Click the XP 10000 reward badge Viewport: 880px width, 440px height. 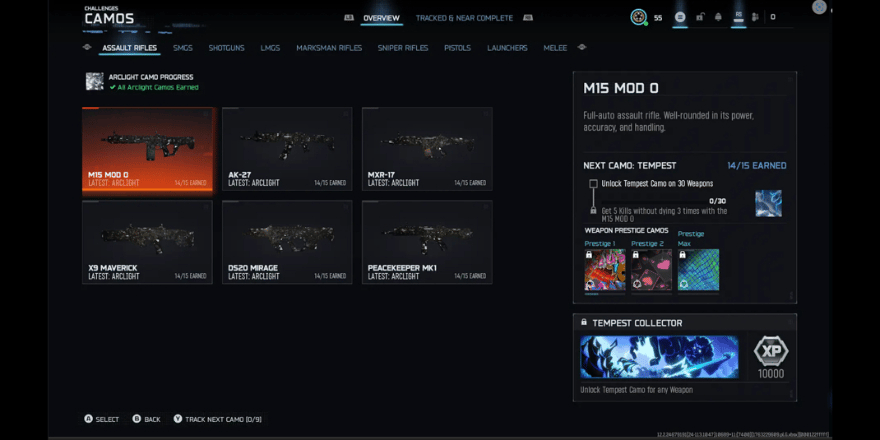pos(770,352)
